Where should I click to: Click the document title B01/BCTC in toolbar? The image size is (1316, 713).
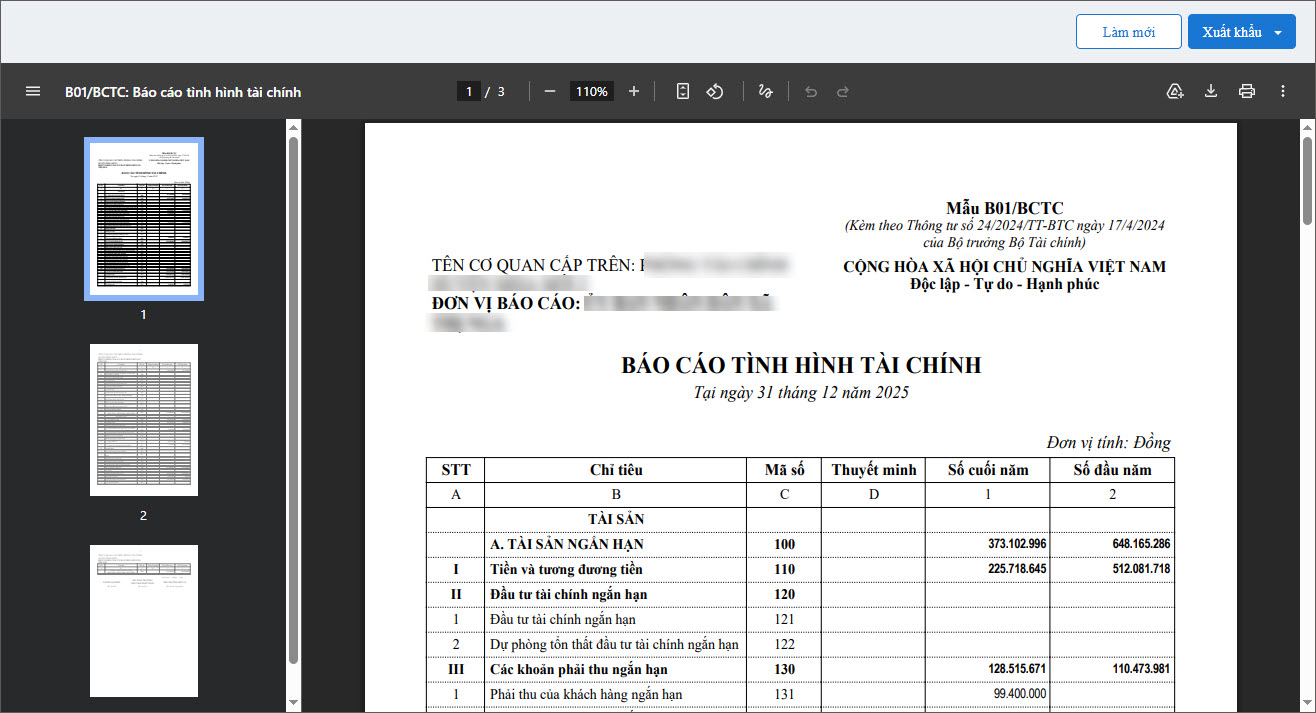tap(183, 92)
